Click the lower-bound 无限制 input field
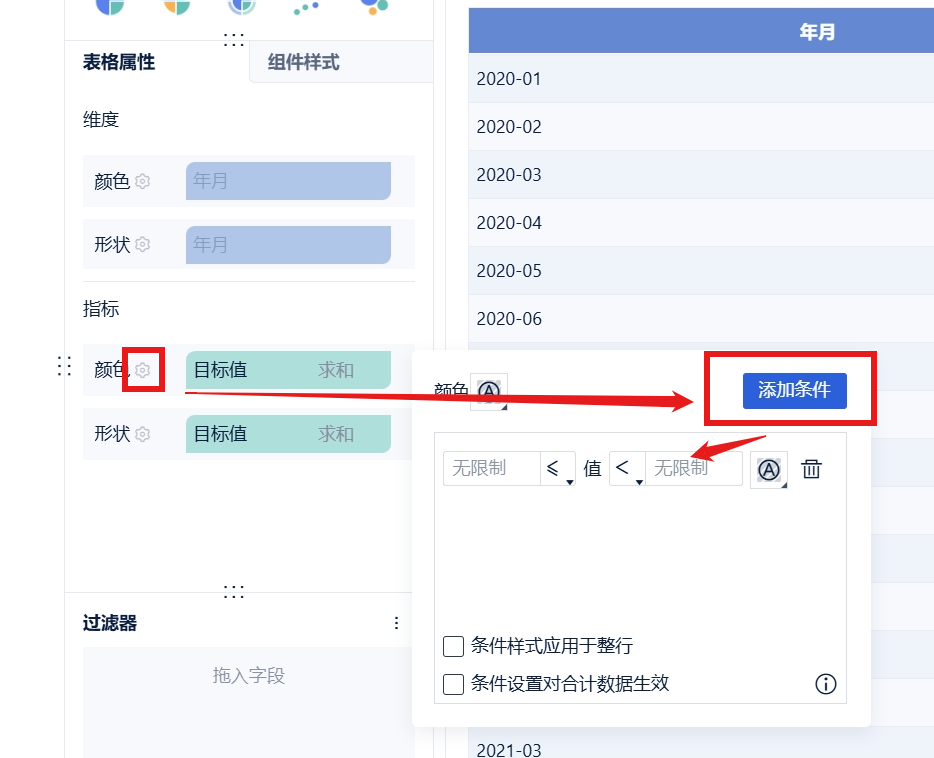Image resolution: width=934 pixels, height=758 pixels. (492, 469)
